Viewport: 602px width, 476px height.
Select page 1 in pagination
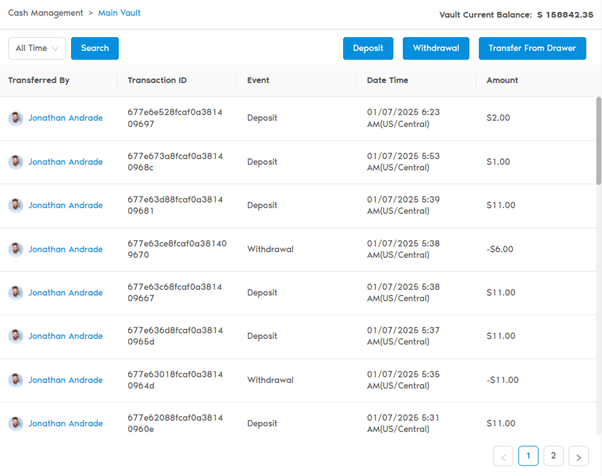[528, 456]
